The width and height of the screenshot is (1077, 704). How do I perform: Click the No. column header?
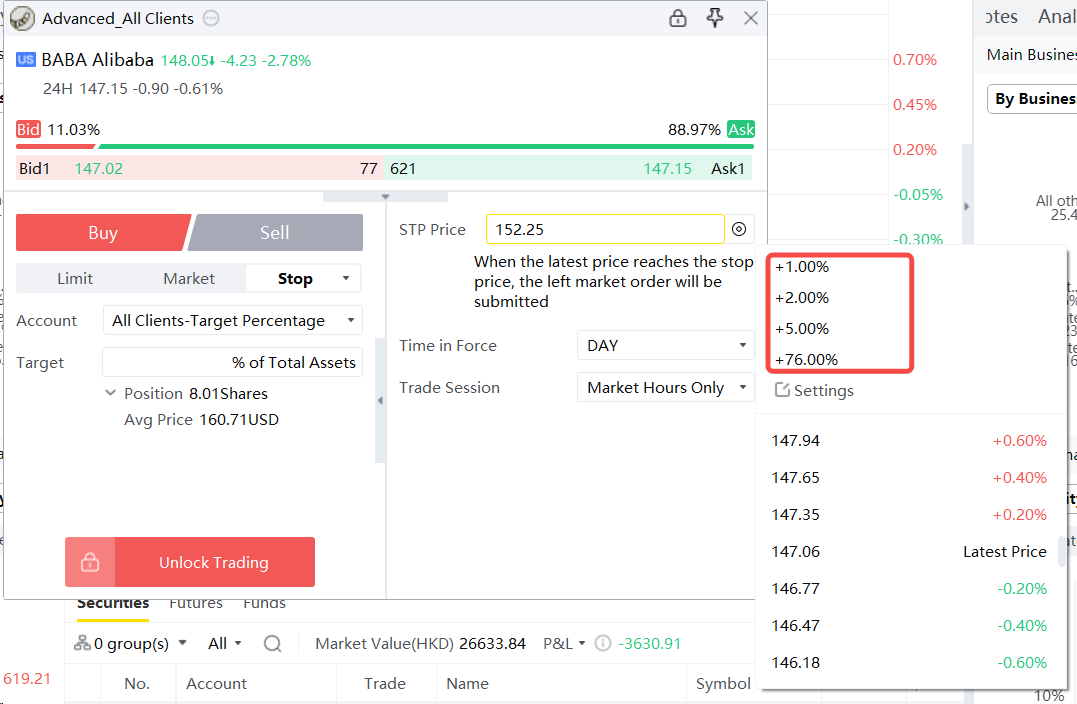coord(137,684)
